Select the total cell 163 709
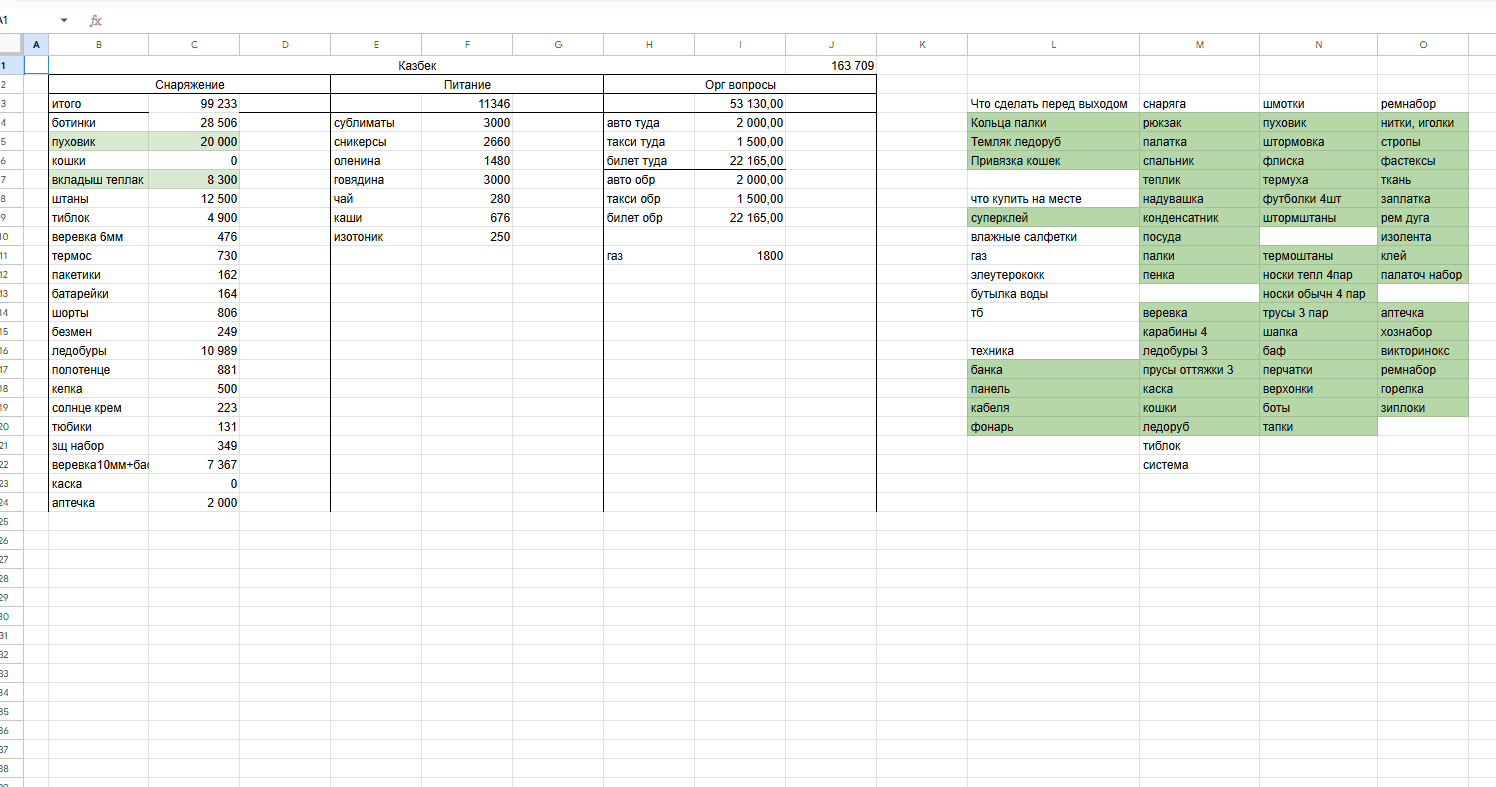 point(831,65)
